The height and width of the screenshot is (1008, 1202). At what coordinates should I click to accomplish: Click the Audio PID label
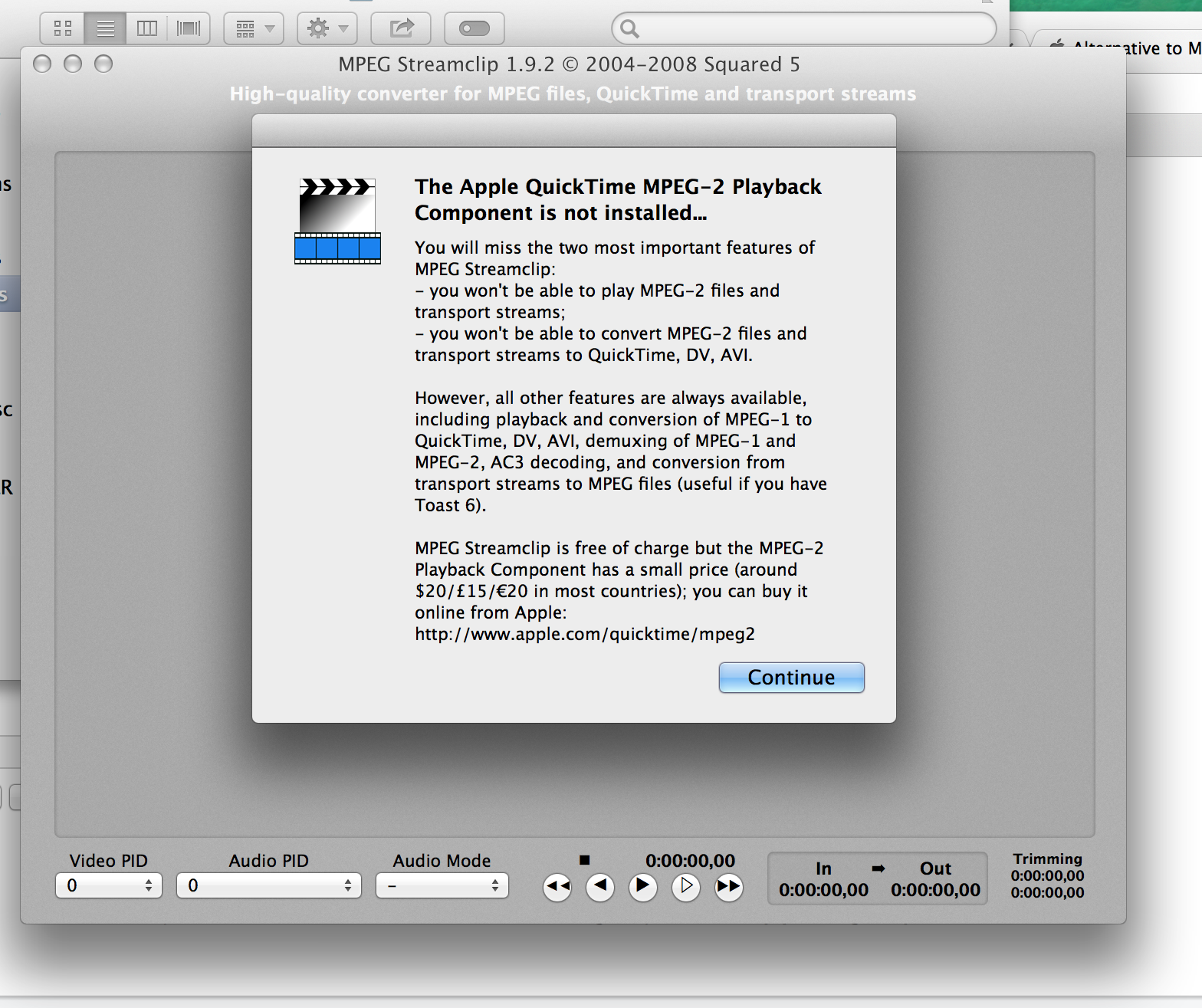(268, 861)
